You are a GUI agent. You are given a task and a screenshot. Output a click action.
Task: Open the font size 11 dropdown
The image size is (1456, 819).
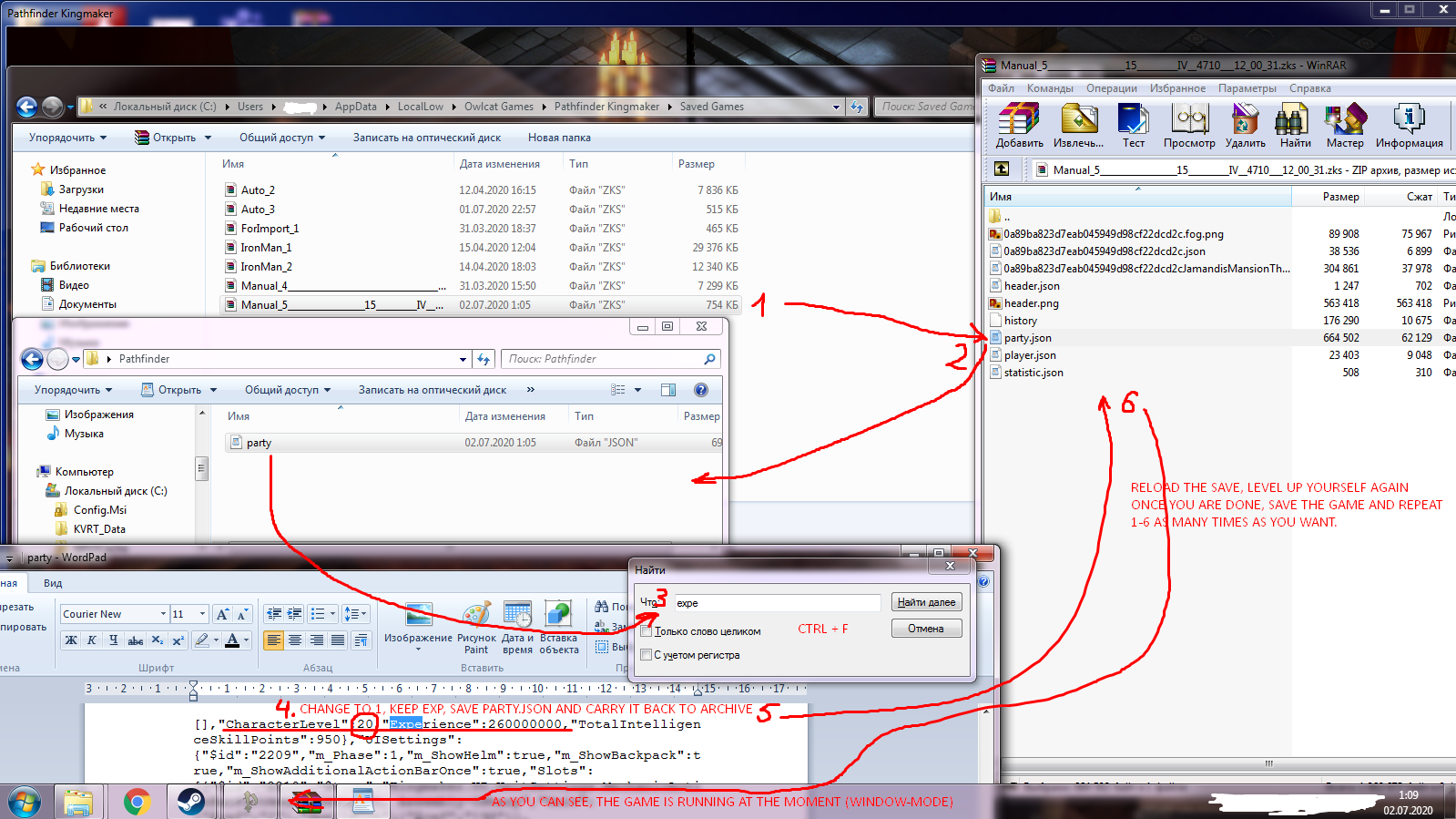[202, 614]
